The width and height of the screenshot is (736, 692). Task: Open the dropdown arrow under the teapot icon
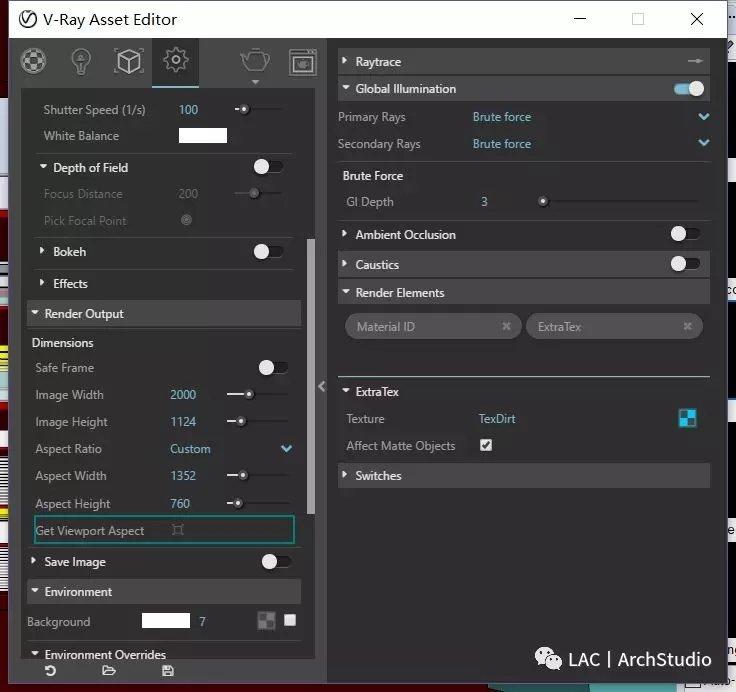coord(255,82)
